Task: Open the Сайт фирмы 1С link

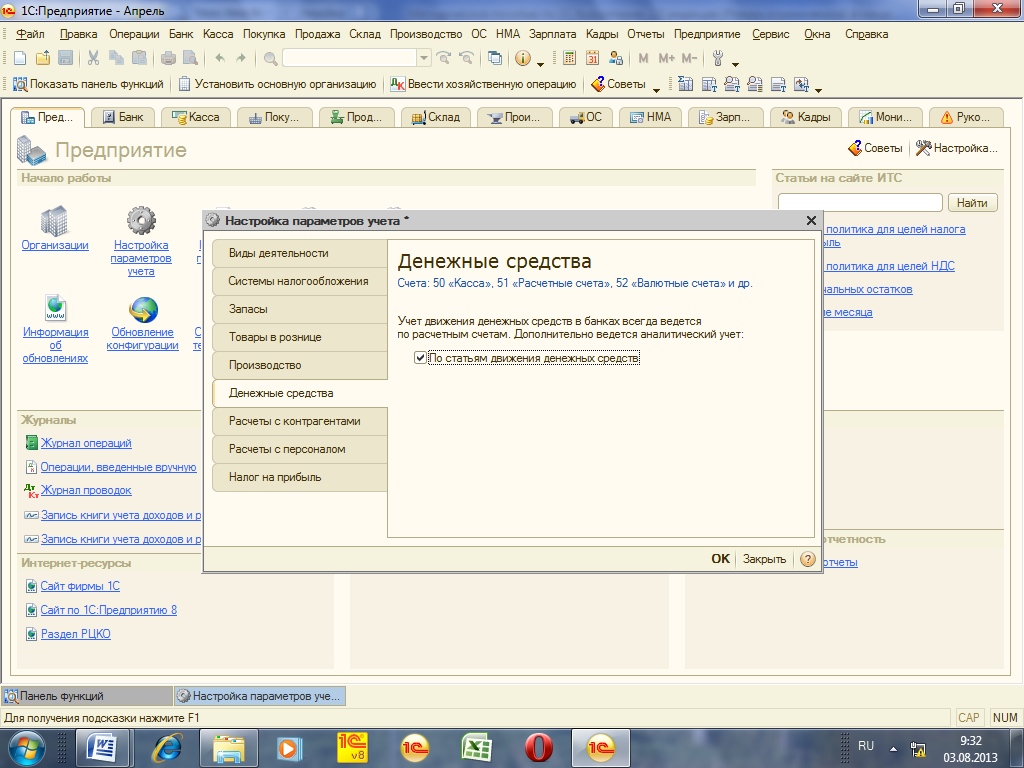Action: tap(80, 586)
